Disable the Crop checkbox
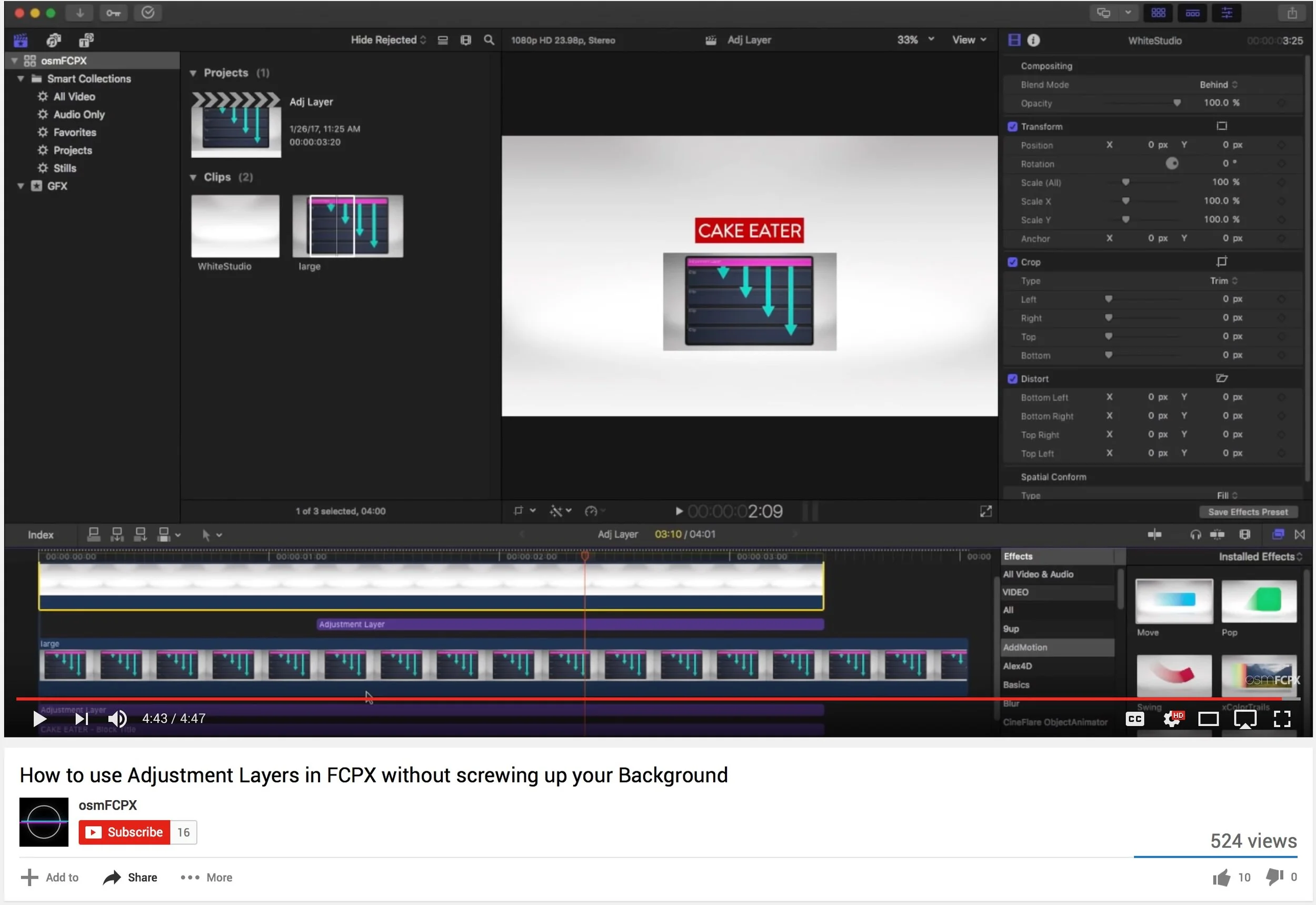This screenshot has height=905, width=1316. tap(1013, 262)
